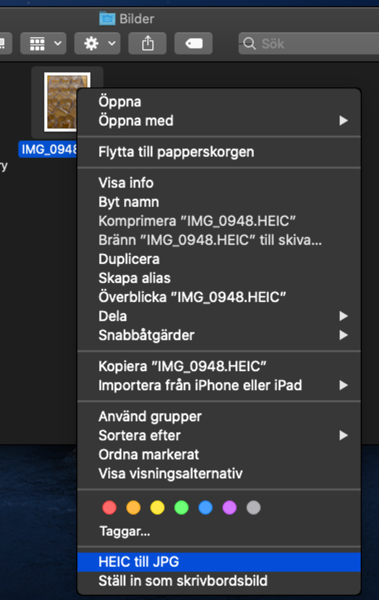This screenshot has height=600, width=379.
Task: Click the IMG_0948 file name label
Action: pyautogui.click(x=49, y=149)
